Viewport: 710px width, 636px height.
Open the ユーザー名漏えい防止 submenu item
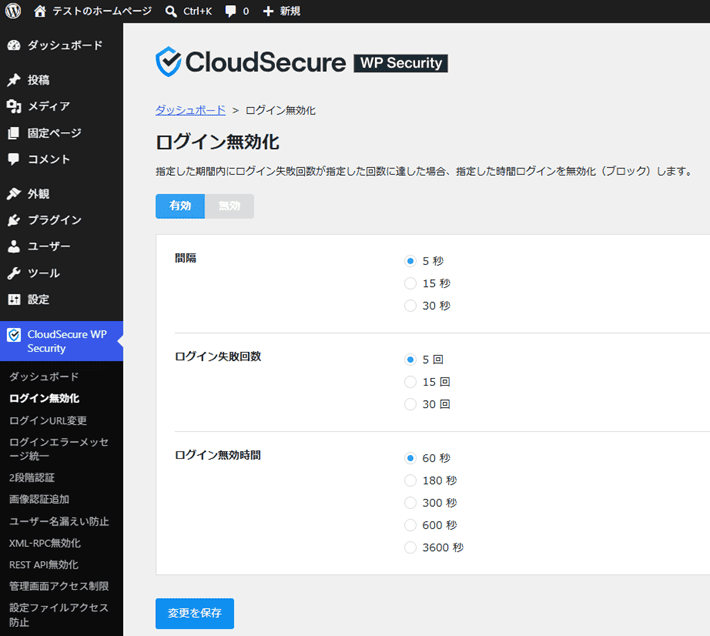59,521
